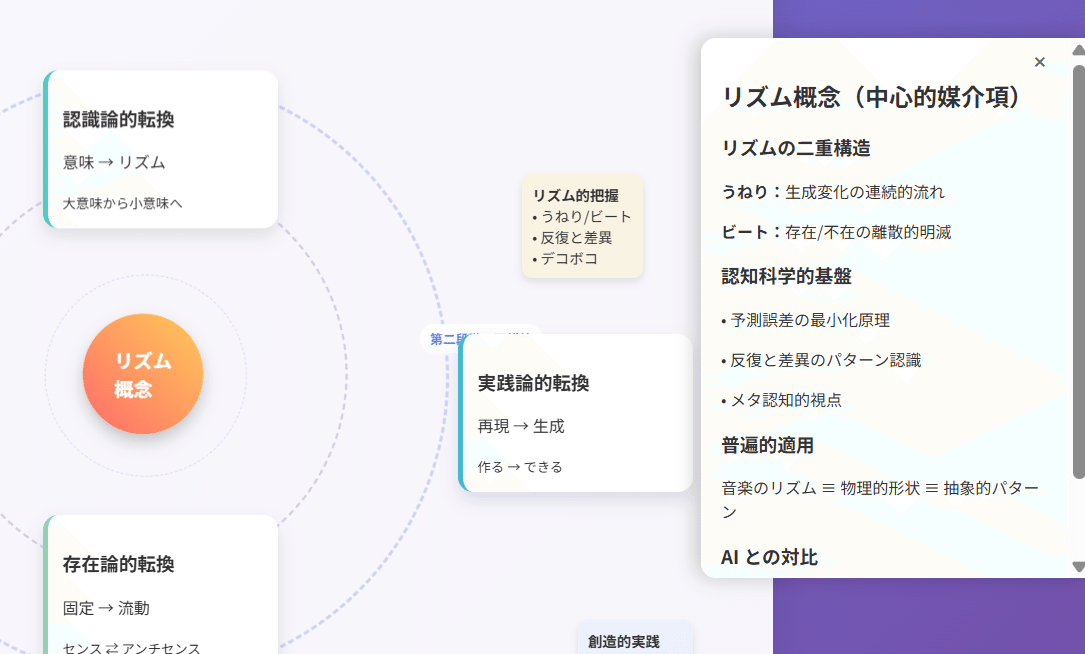Click the 認知科学的基盤 heading
Image resolution: width=1085 pixels, height=654 pixels.
[786, 276]
